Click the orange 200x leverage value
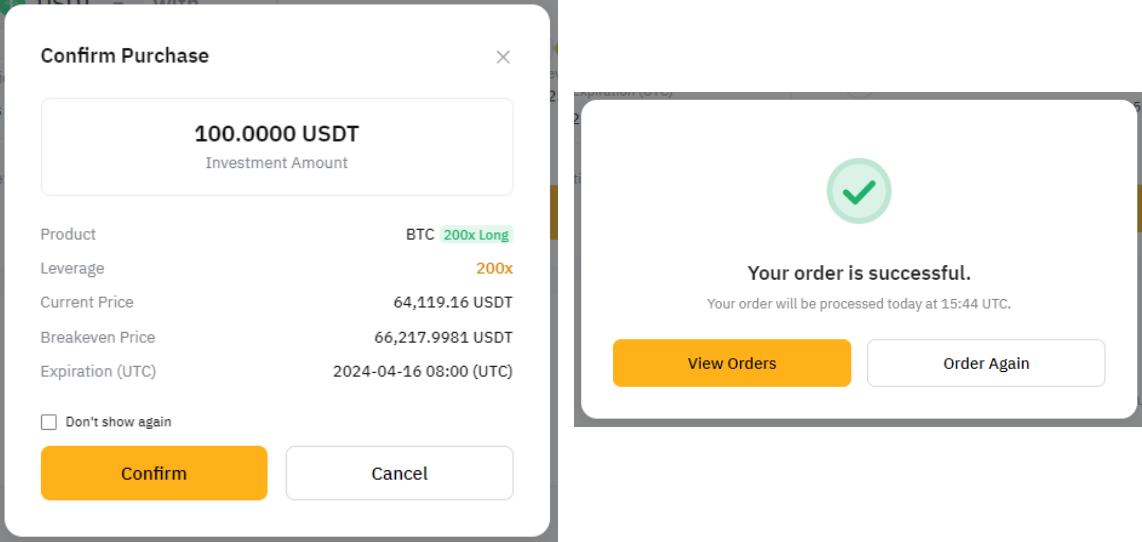 [x=494, y=268]
